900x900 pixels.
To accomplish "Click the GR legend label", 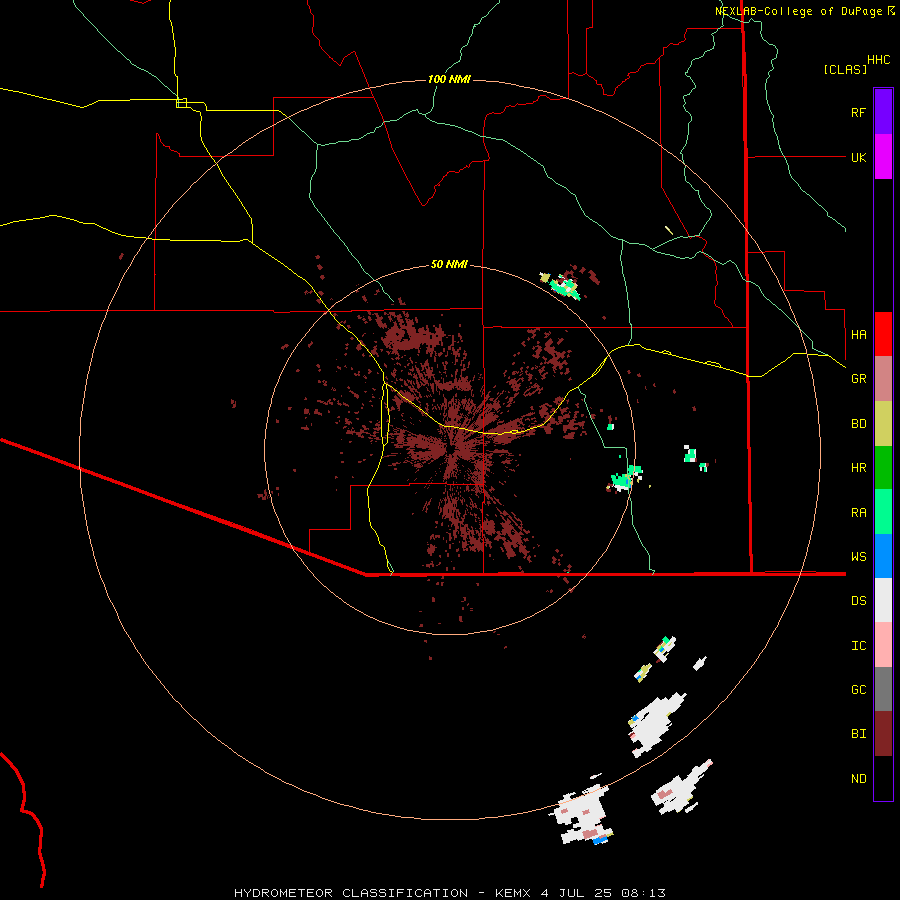I will coord(858,379).
